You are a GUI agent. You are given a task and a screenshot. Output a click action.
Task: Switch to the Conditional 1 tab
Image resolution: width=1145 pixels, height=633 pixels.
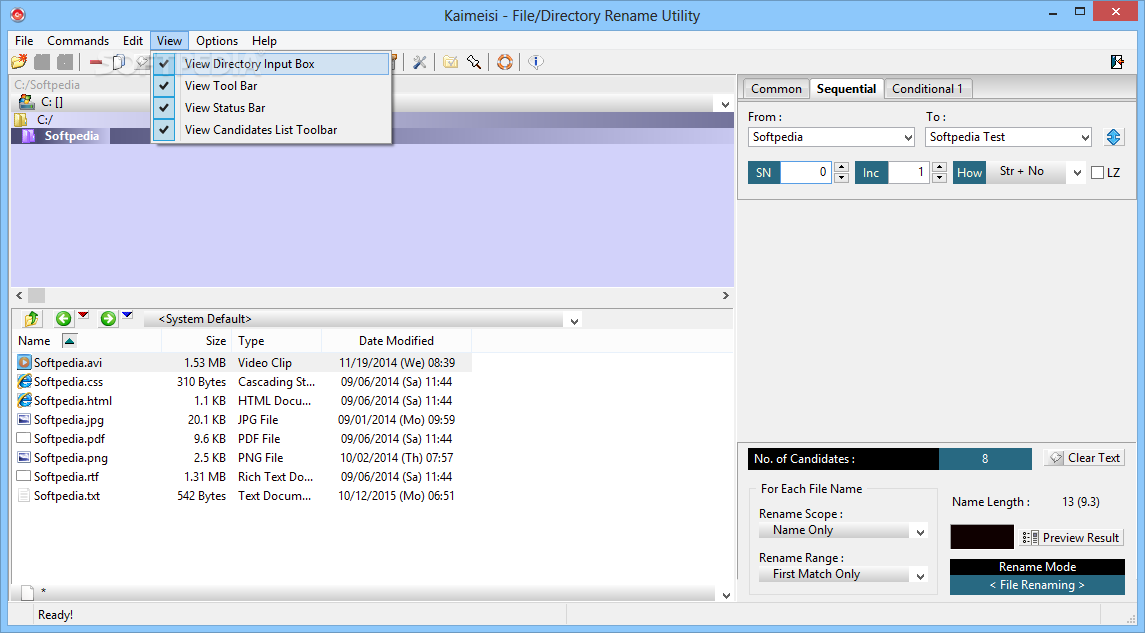coord(927,89)
